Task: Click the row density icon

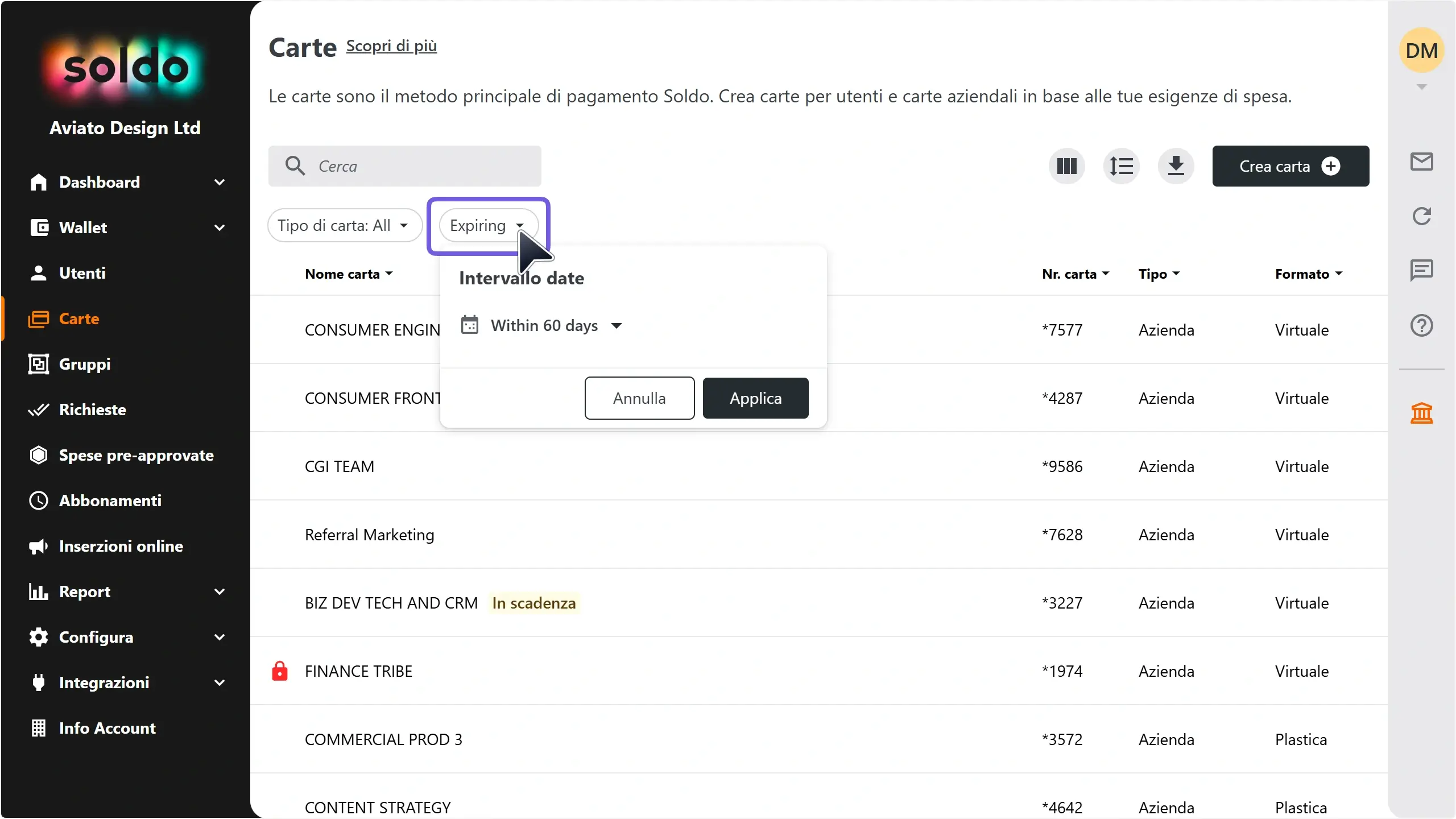Action: [1121, 166]
